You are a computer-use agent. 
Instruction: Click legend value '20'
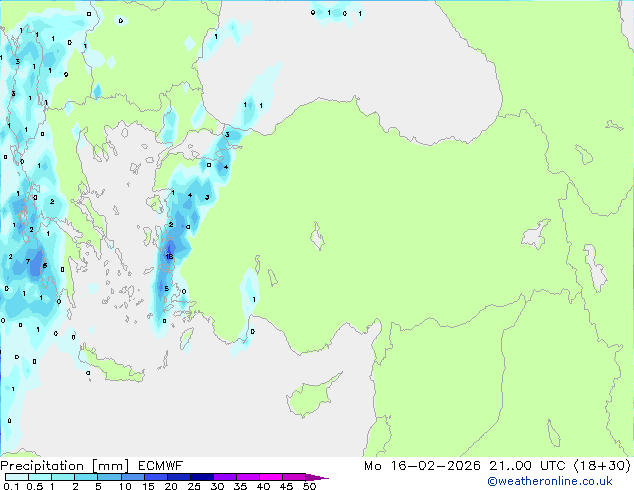[171, 486]
